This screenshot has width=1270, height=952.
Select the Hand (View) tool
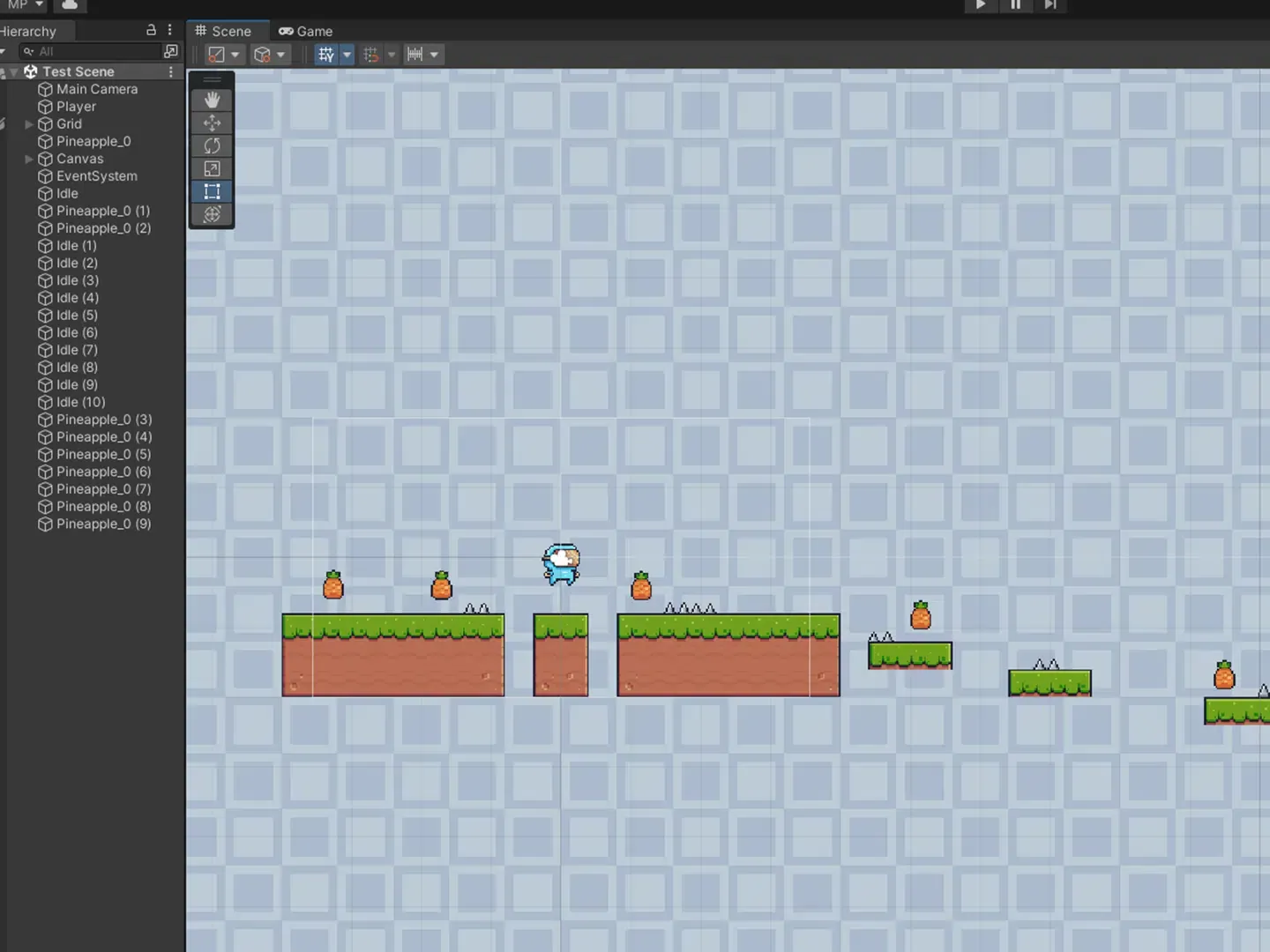click(212, 100)
